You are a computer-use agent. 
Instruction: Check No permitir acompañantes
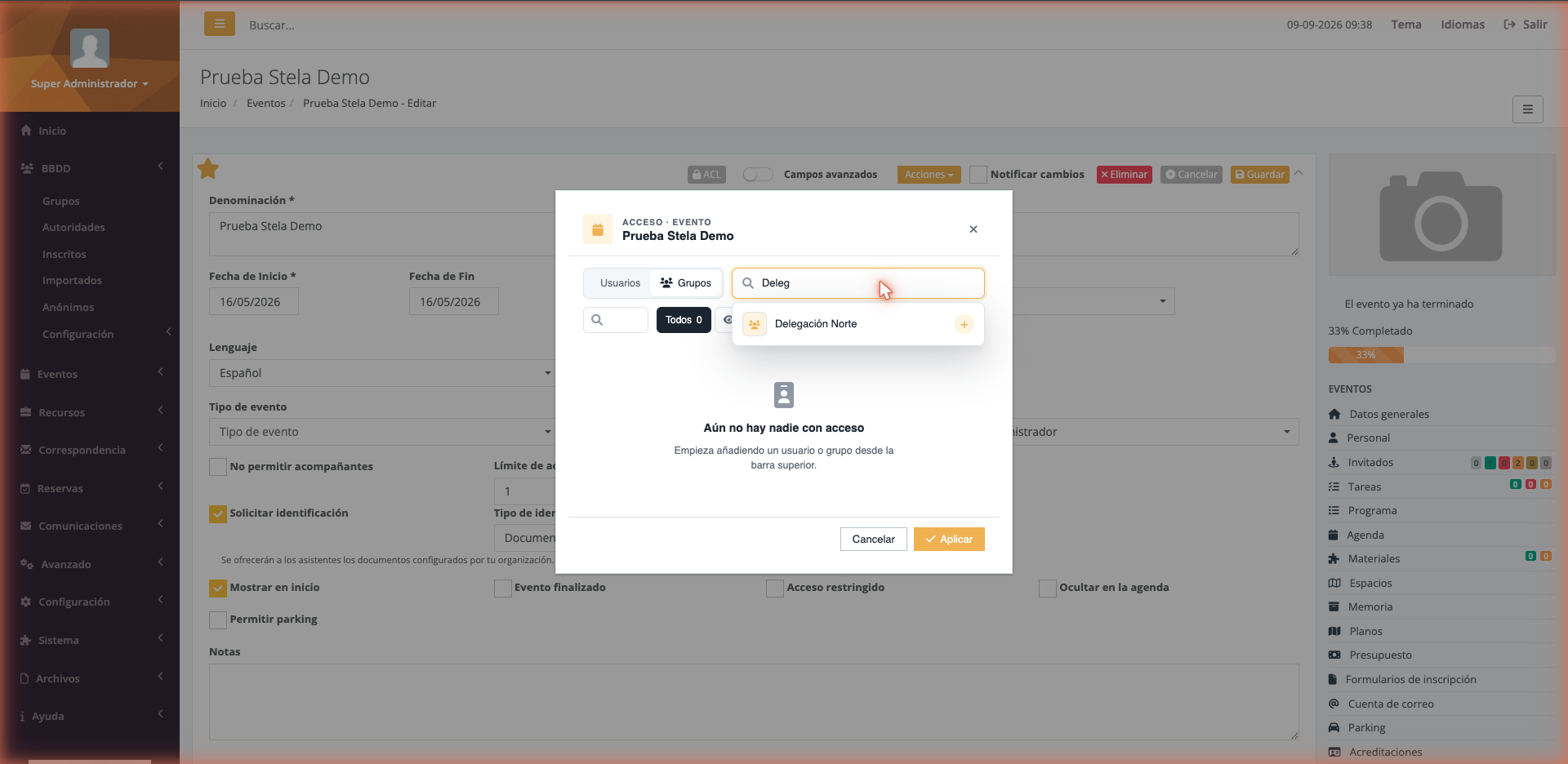(218, 467)
